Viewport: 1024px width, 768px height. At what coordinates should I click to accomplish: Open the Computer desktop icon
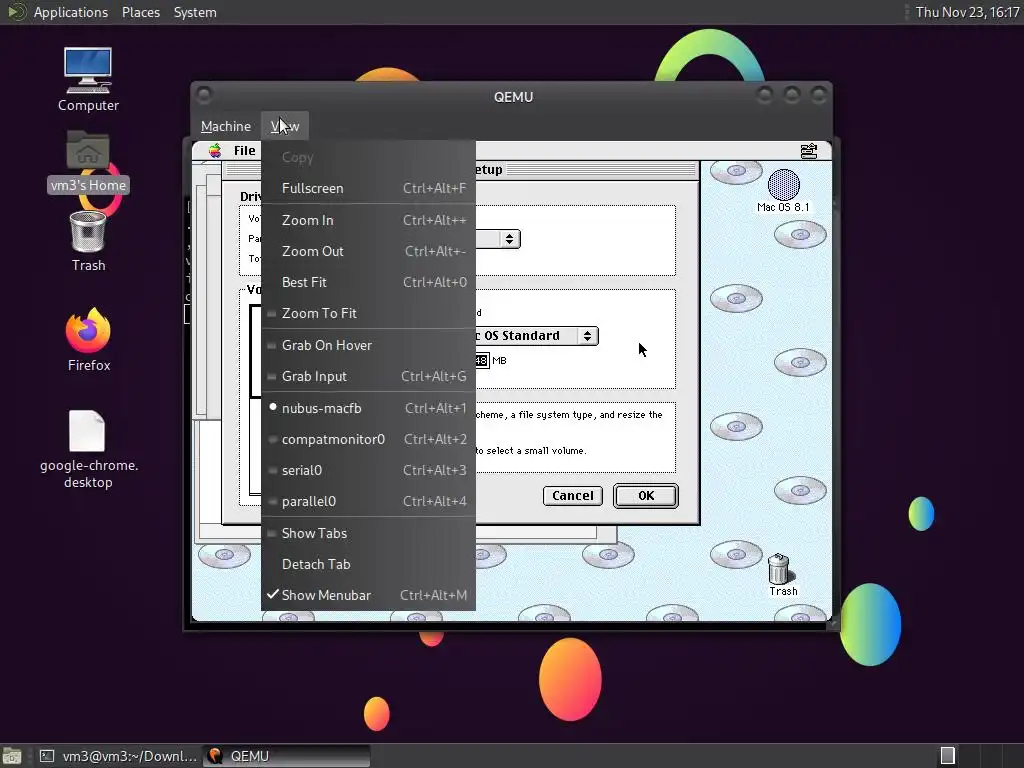tap(88, 70)
